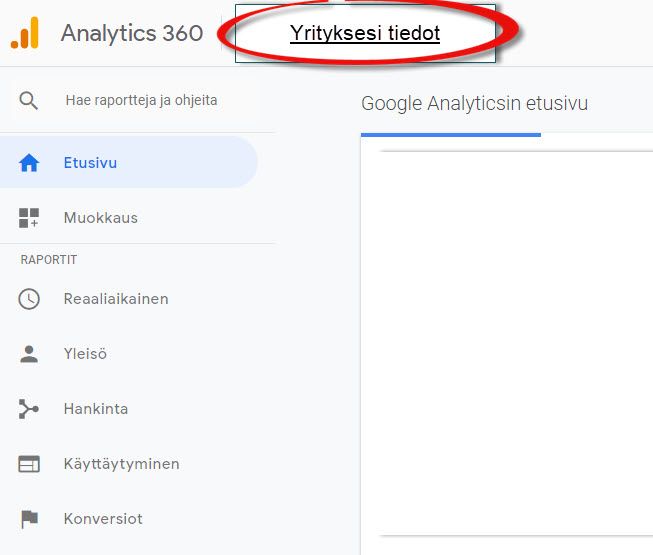Select Etusivu in the sidebar
The width and height of the screenshot is (653, 555).
tap(90, 162)
